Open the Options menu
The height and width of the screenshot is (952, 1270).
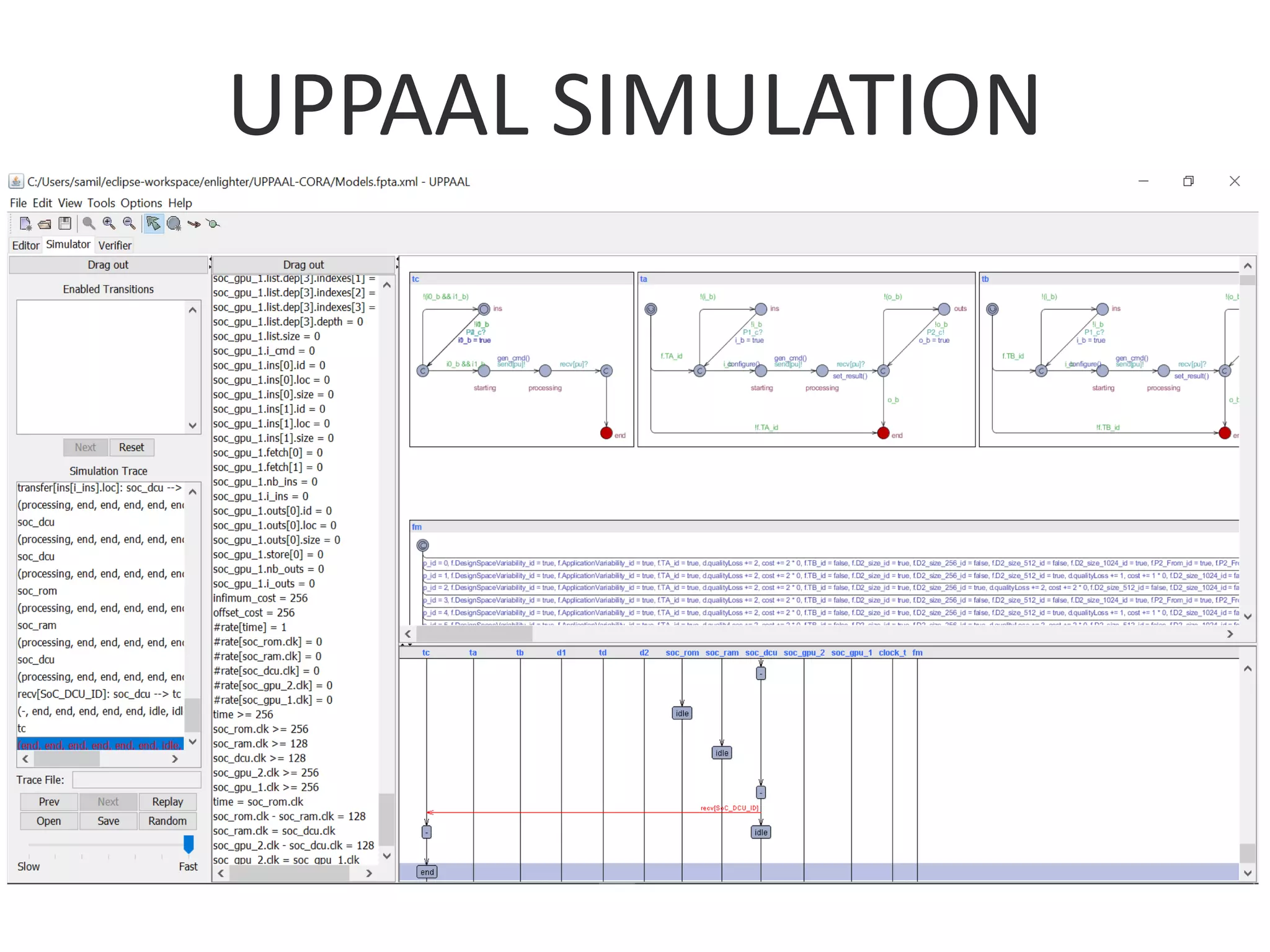pos(141,203)
